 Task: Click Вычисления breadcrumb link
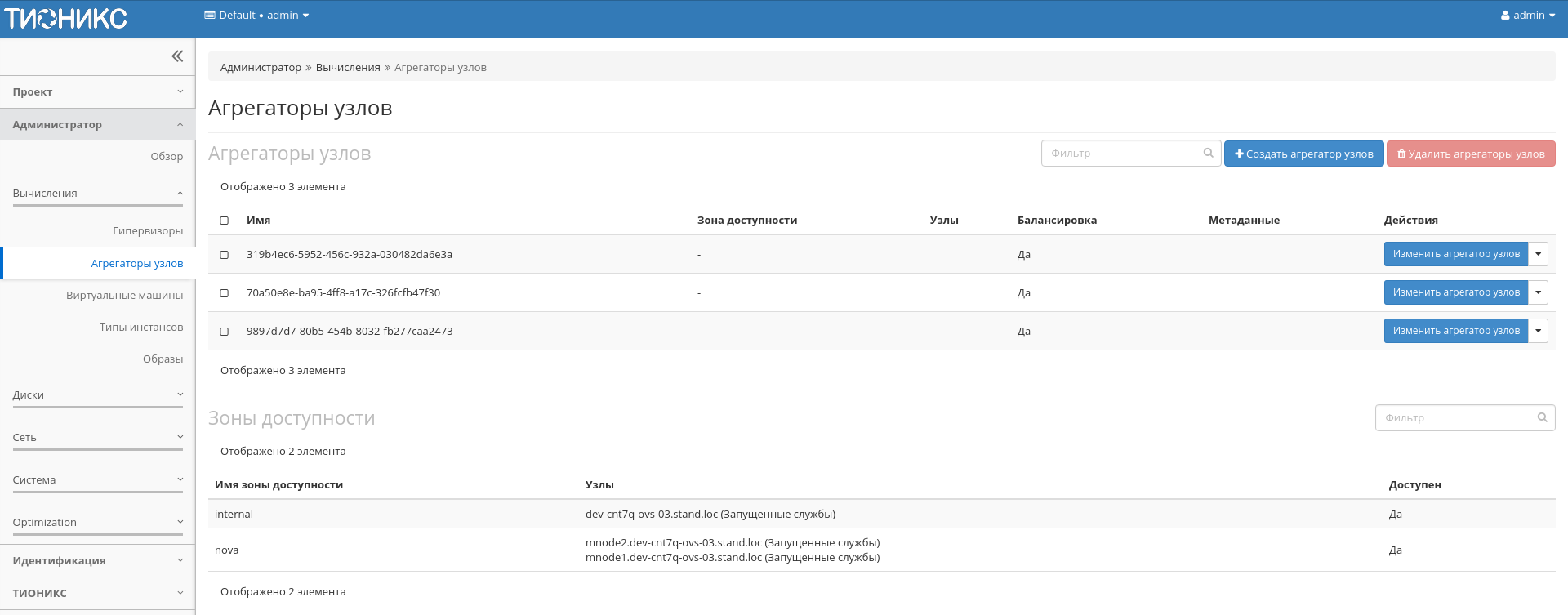coord(348,68)
